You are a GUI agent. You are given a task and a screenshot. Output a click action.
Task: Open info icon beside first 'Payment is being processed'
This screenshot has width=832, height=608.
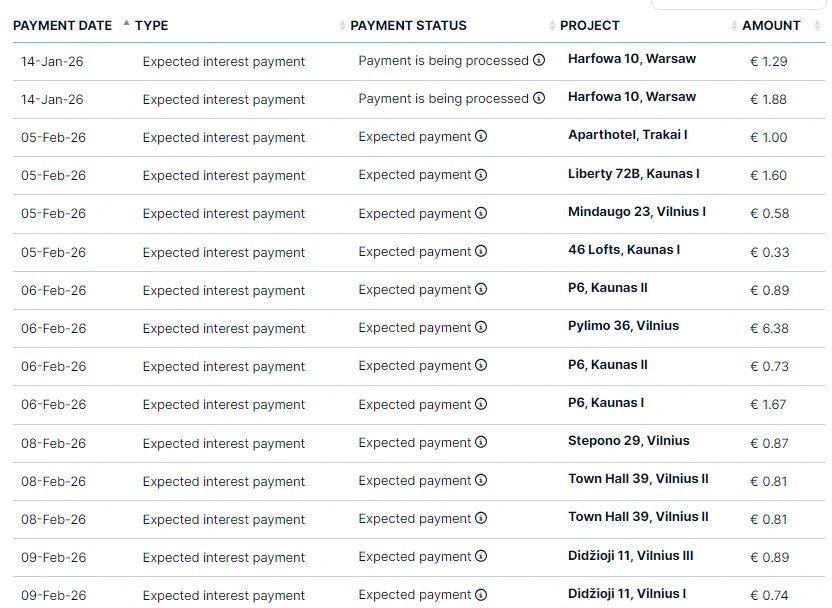tap(537, 61)
